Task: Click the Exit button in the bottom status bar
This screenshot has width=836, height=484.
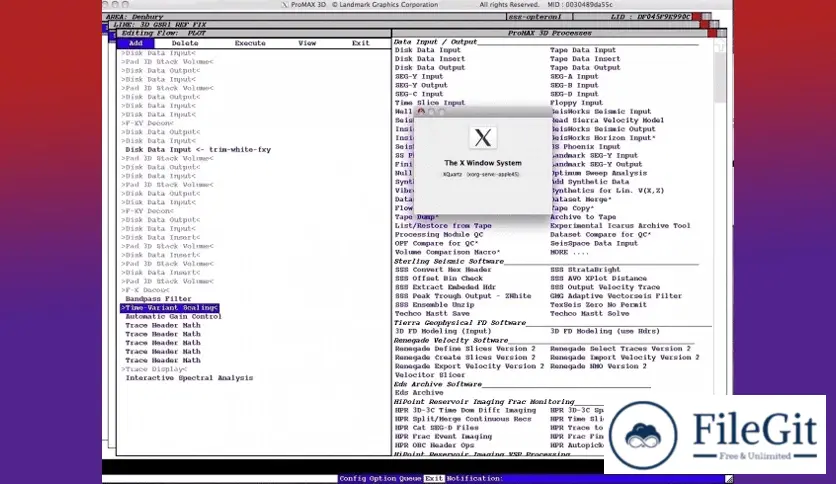Action: coord(433,479)
